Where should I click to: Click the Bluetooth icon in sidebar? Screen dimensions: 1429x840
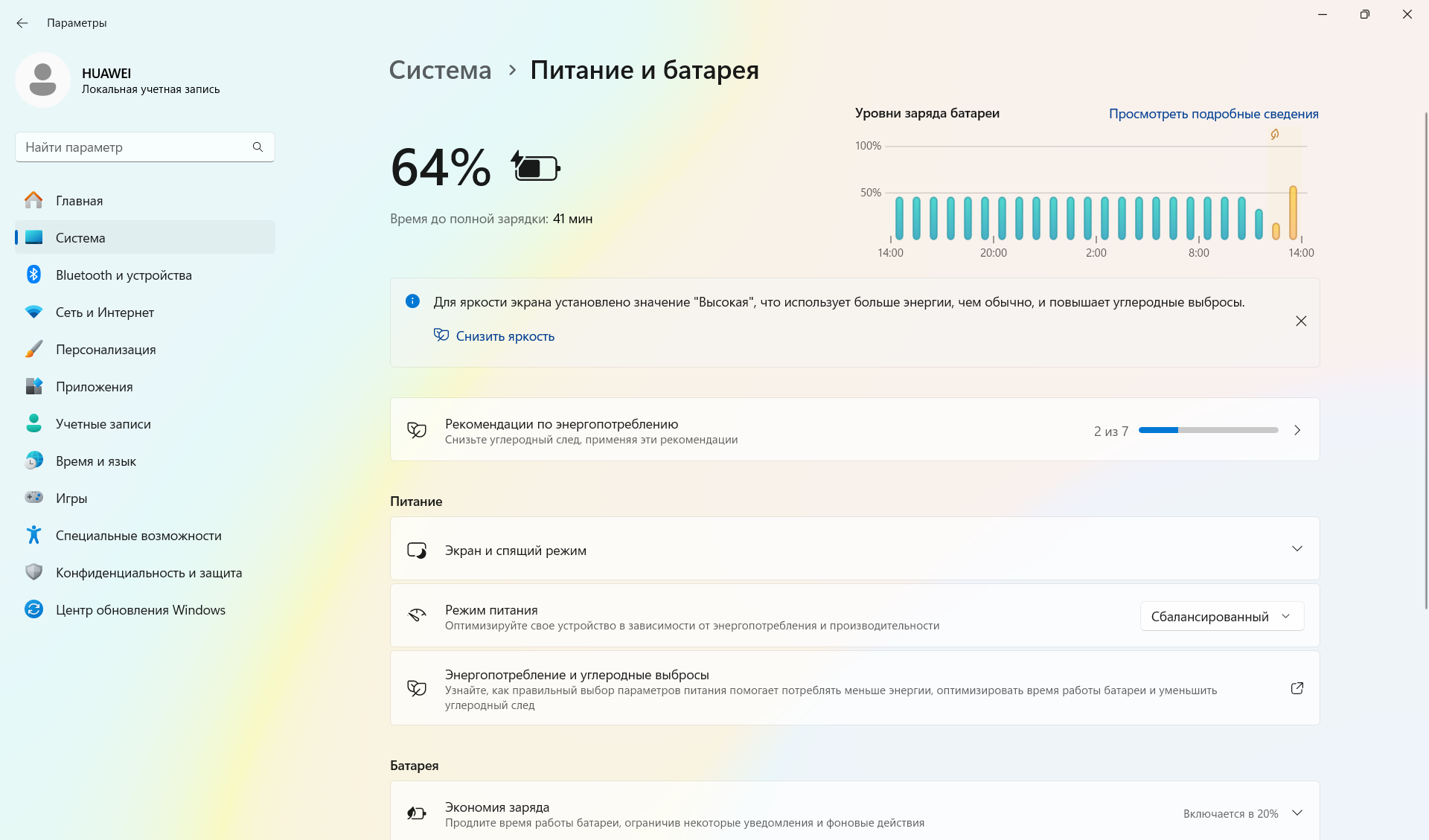click(x=33, y=275)
